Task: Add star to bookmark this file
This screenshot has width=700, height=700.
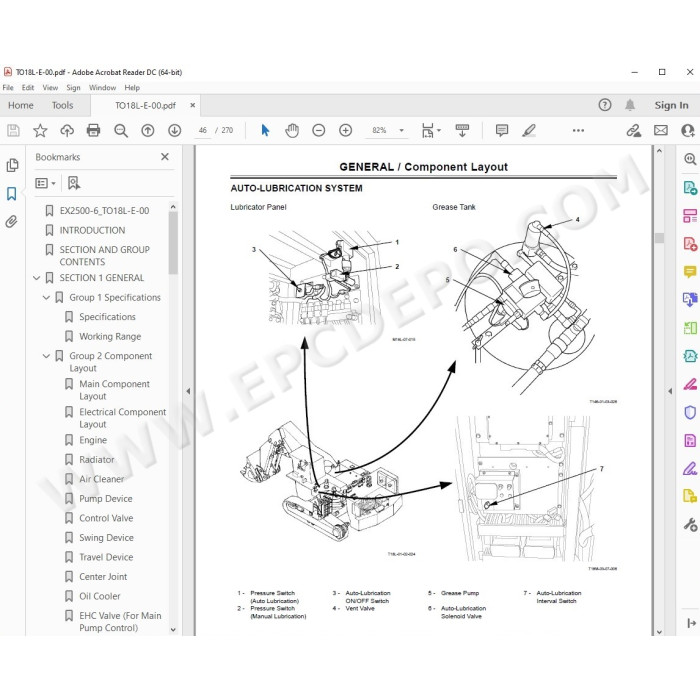Action: point(40,130)
